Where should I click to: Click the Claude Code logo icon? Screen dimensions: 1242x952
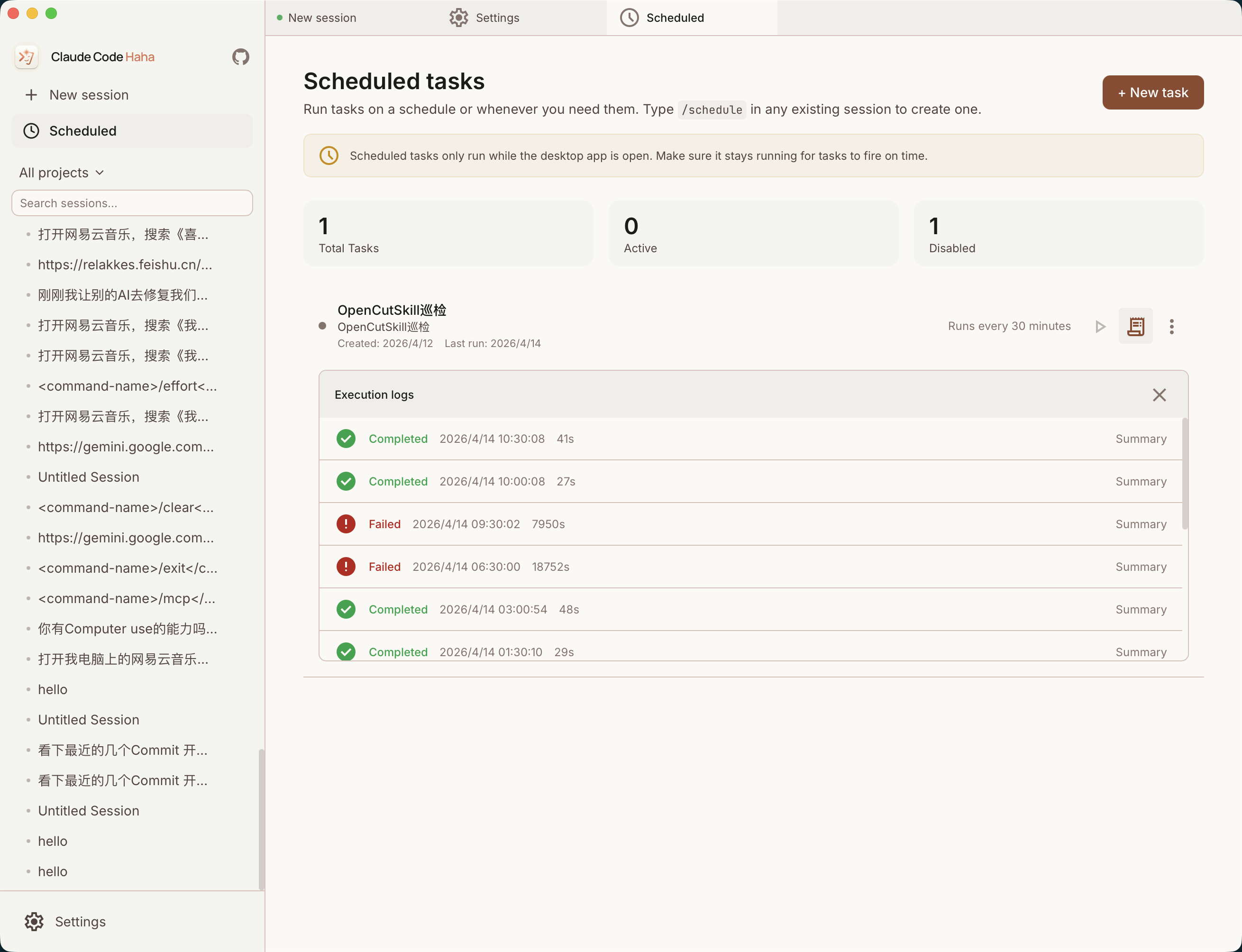(x=26, y=57)
